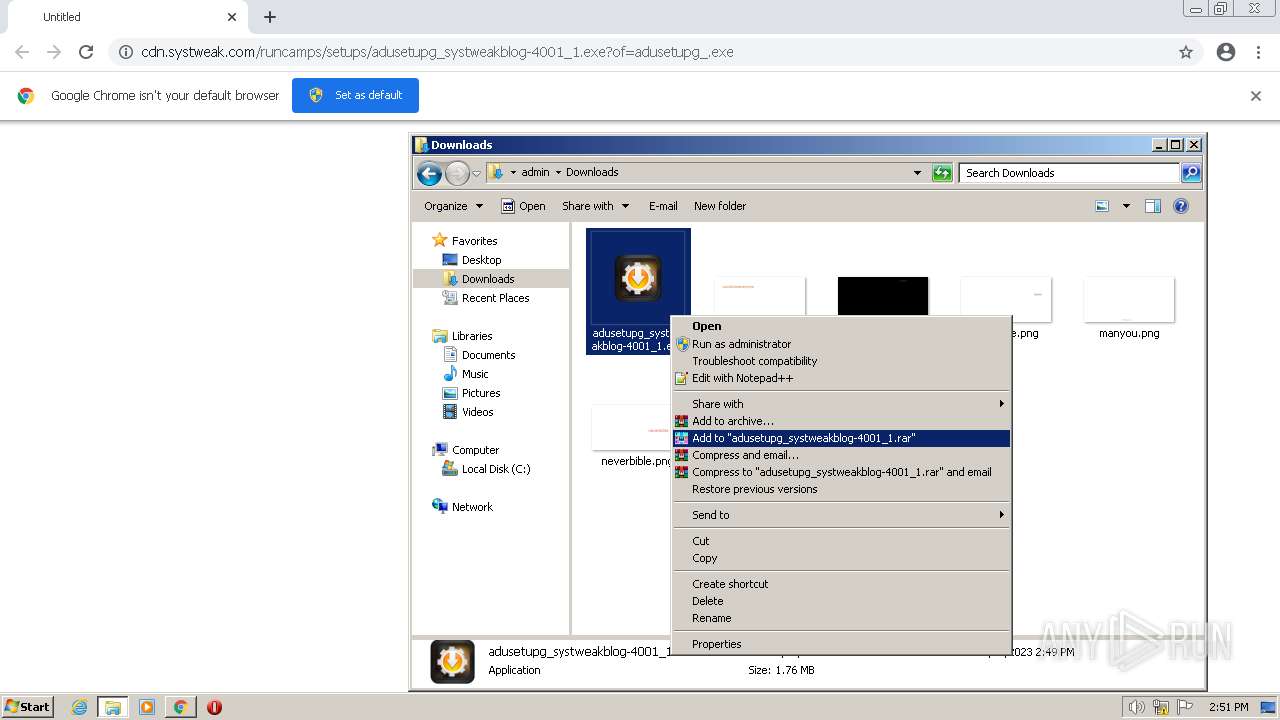Expand the address bar history dropdown
Image resolution: width=1280 pixels, height=720 pixels.
(x=917, y=173)
